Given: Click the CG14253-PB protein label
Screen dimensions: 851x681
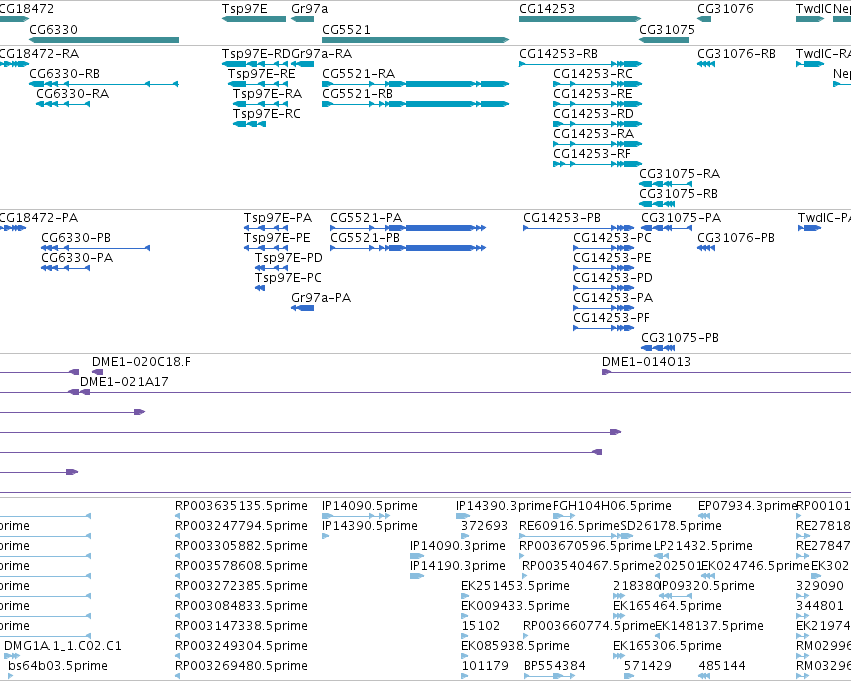Looking at the screenshot, I should click(562, 218).
